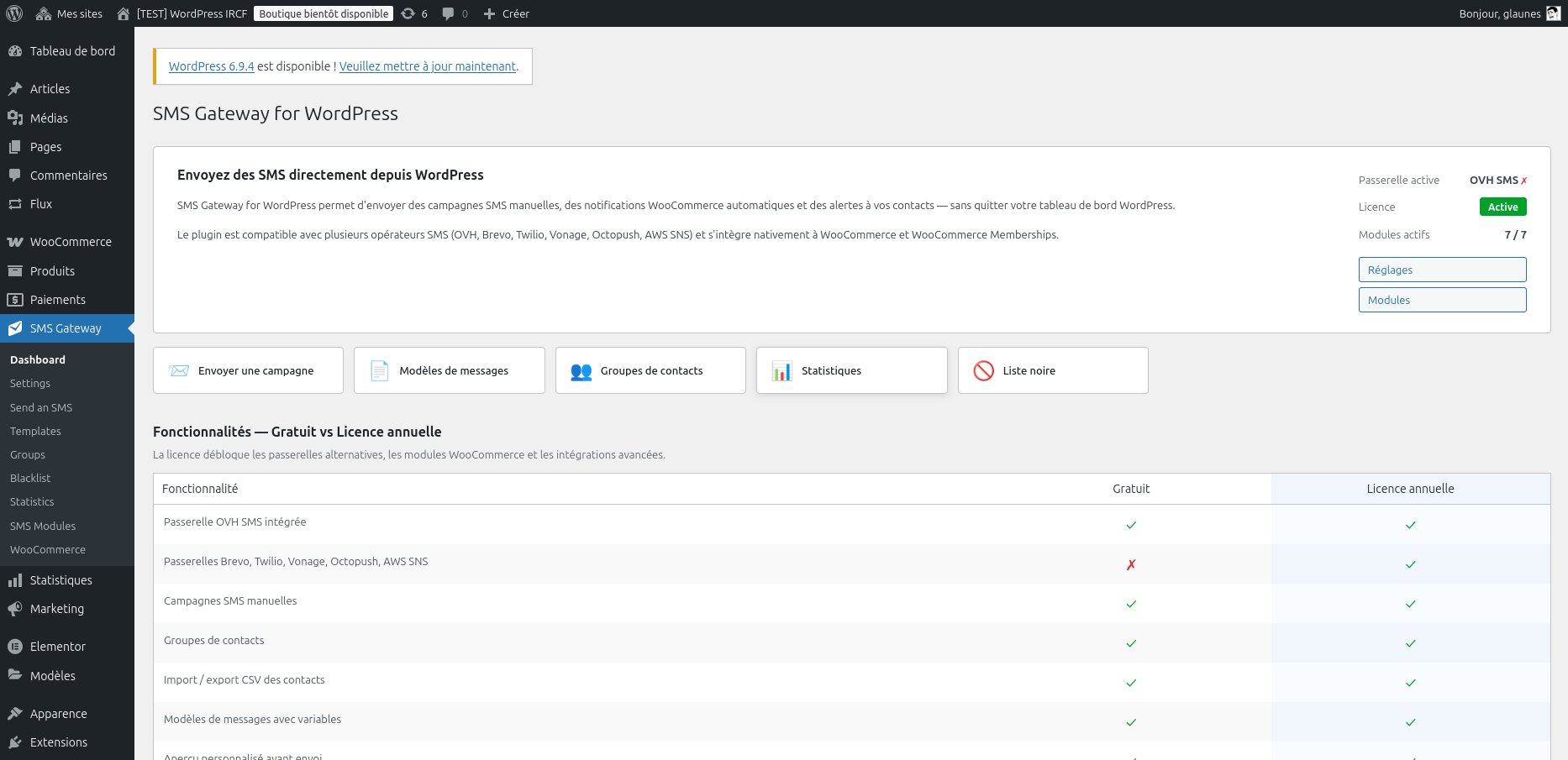This screenshot has height=760, width=1568.
Task: Click the dollar icon beside Paiements
Action: [15, 300]
